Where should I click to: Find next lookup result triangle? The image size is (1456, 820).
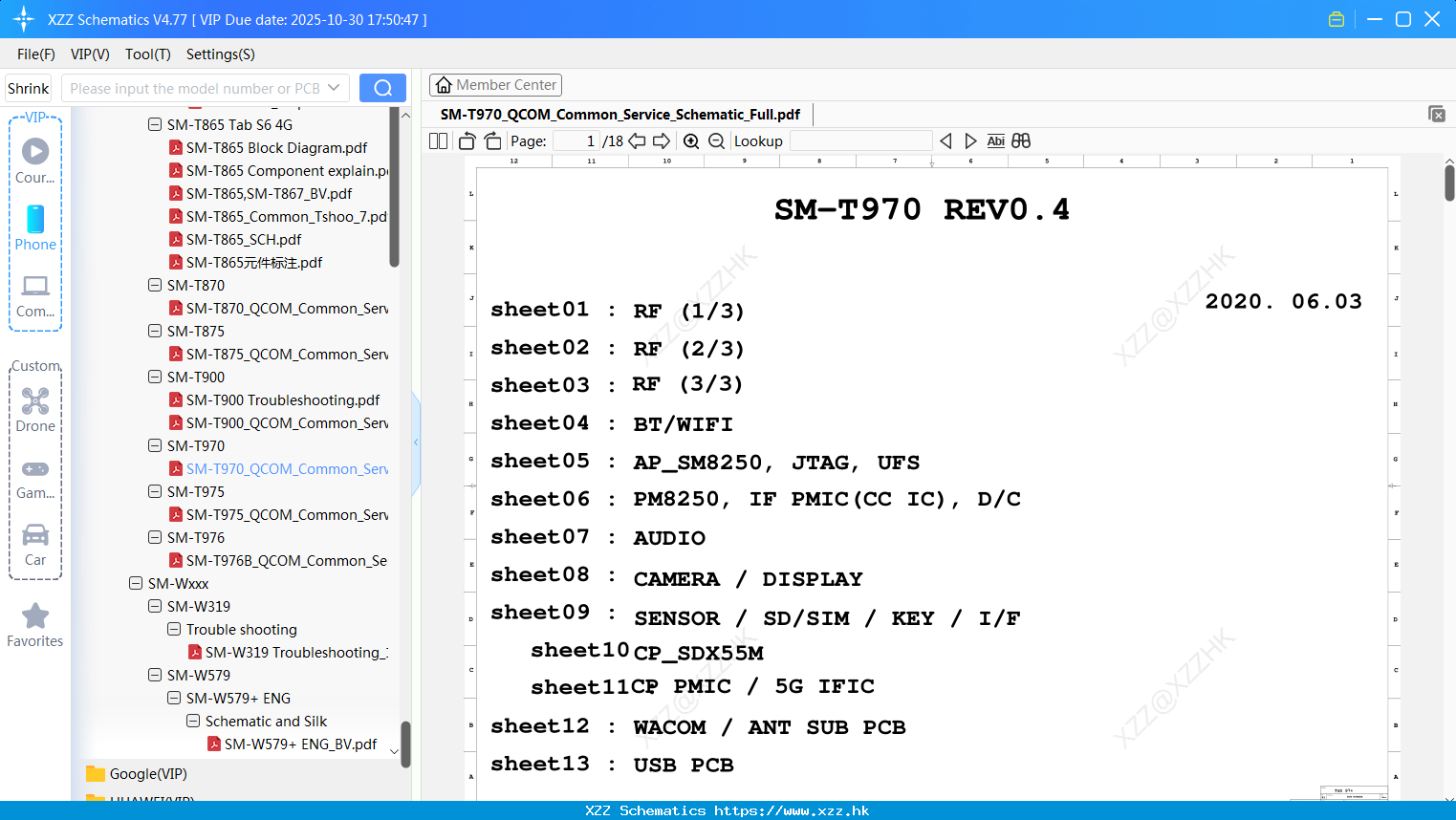click(x=970, y=141)
